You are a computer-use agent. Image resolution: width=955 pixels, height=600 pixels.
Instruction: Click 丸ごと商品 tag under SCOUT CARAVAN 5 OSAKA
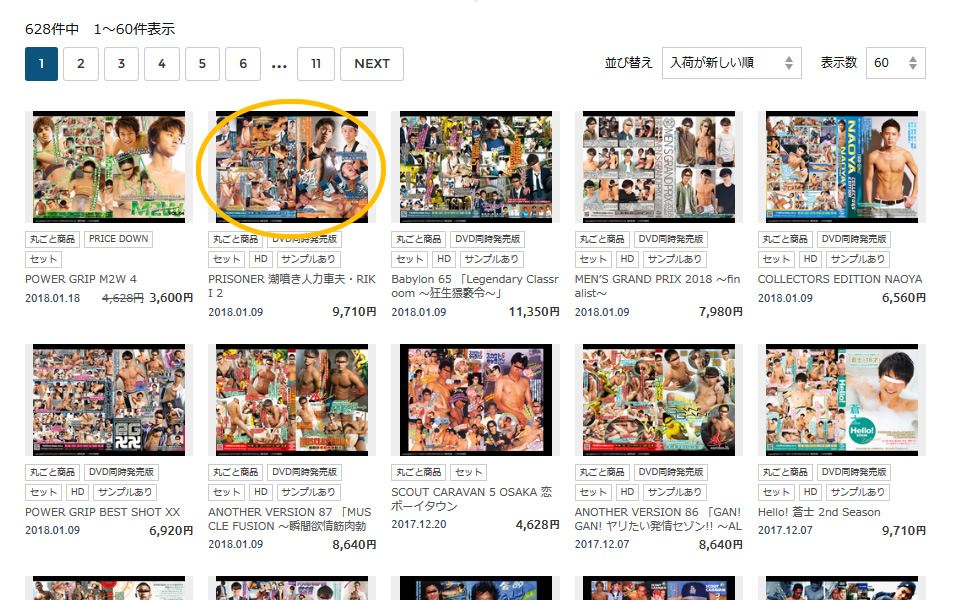(x=418, y=472)
